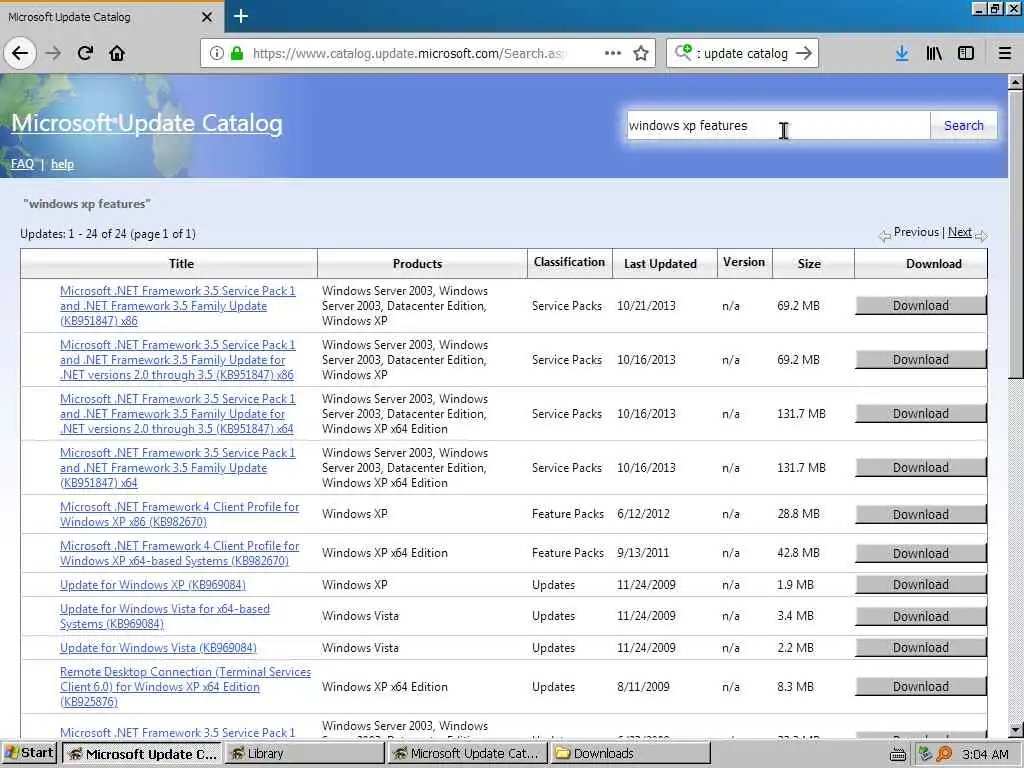Open the Microsoft Update Catalog title link
The height and width of the screenshot is (768, 1024).
coord(147,123)
